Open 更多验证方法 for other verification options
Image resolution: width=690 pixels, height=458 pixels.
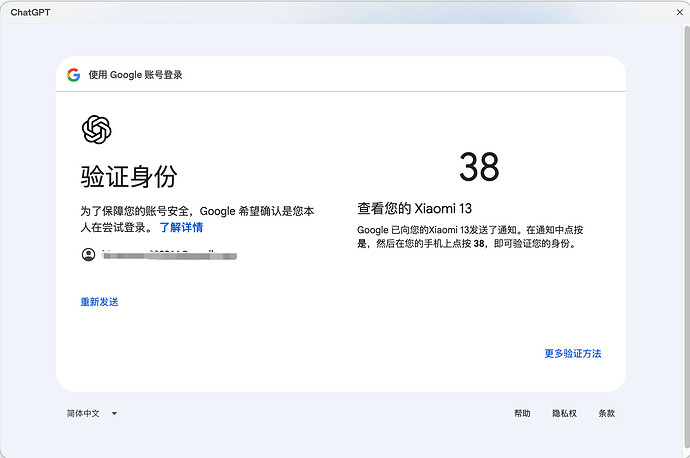(x=573, y=353)
